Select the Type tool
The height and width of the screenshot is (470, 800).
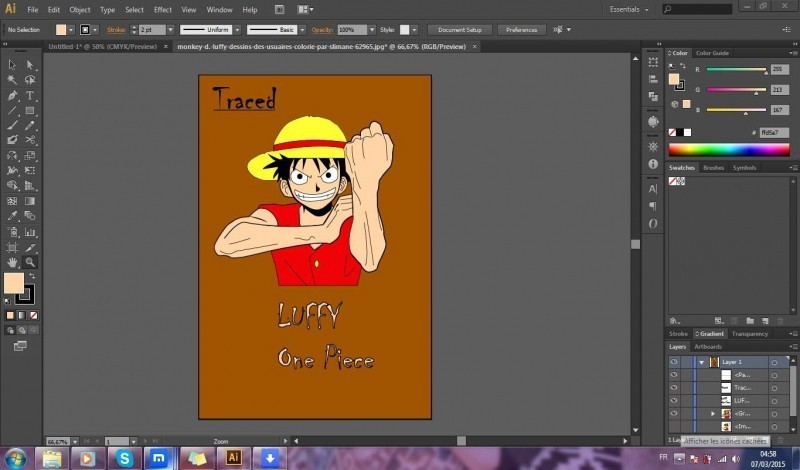tap(30, 95)
